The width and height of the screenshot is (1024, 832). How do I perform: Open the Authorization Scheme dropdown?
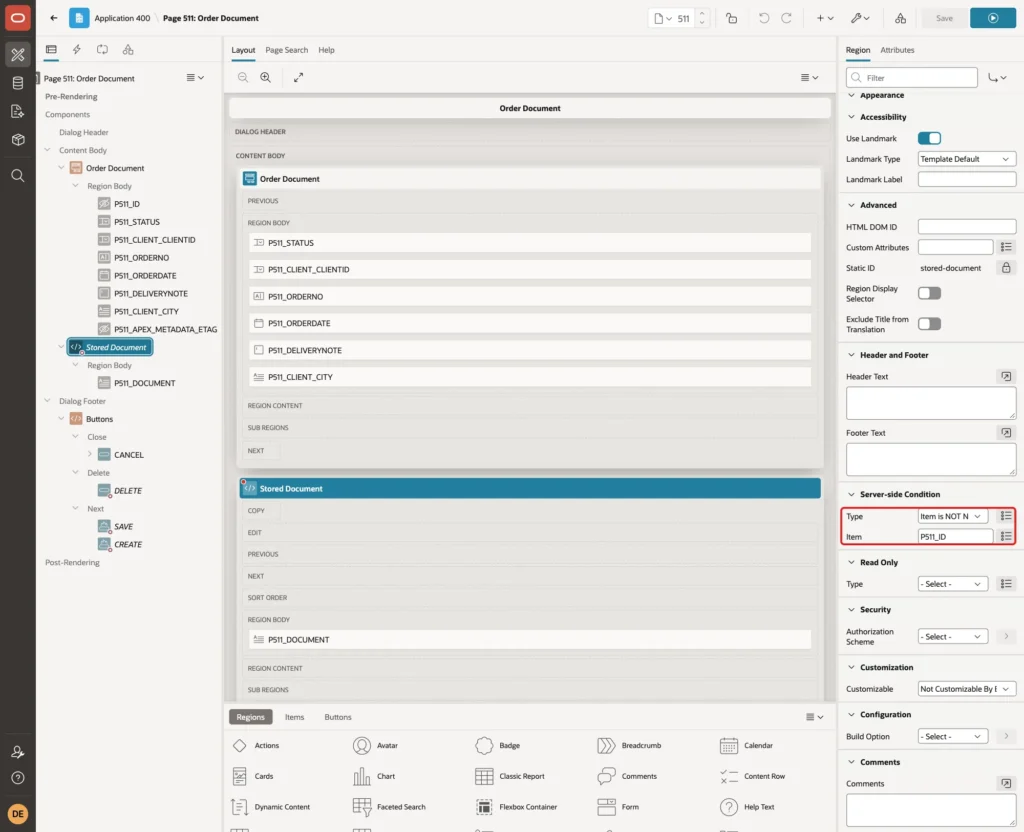[x=952, y=636]
